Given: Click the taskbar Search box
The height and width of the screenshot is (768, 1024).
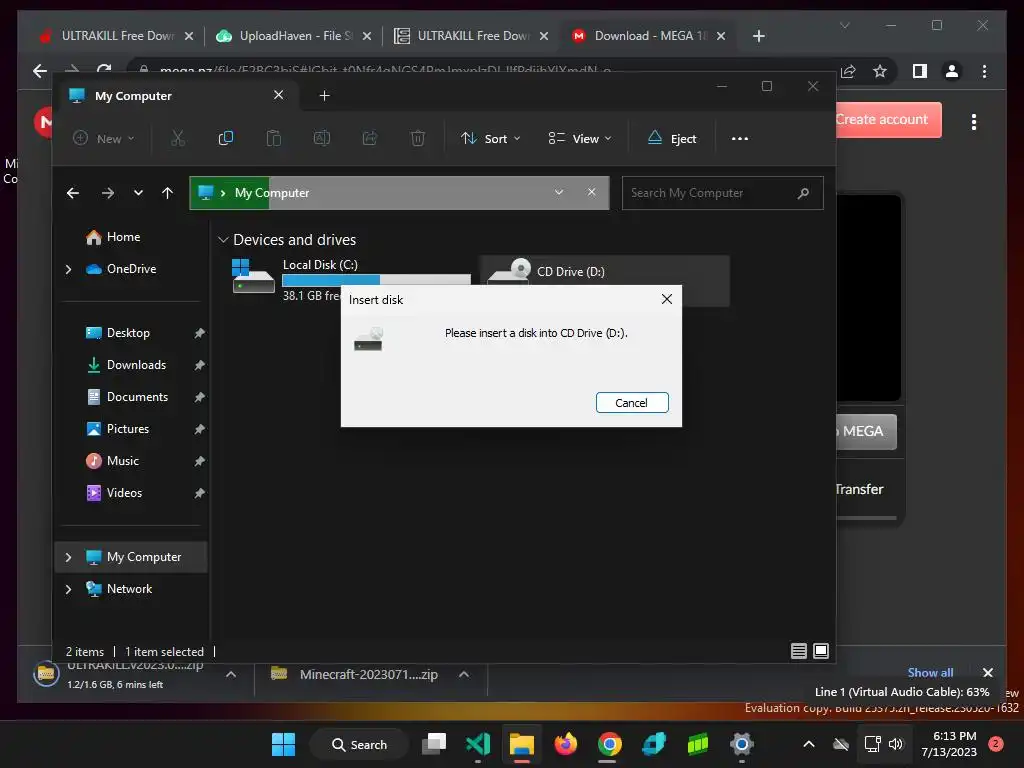Looking at the screenshot, I should (x=359, y=744).
